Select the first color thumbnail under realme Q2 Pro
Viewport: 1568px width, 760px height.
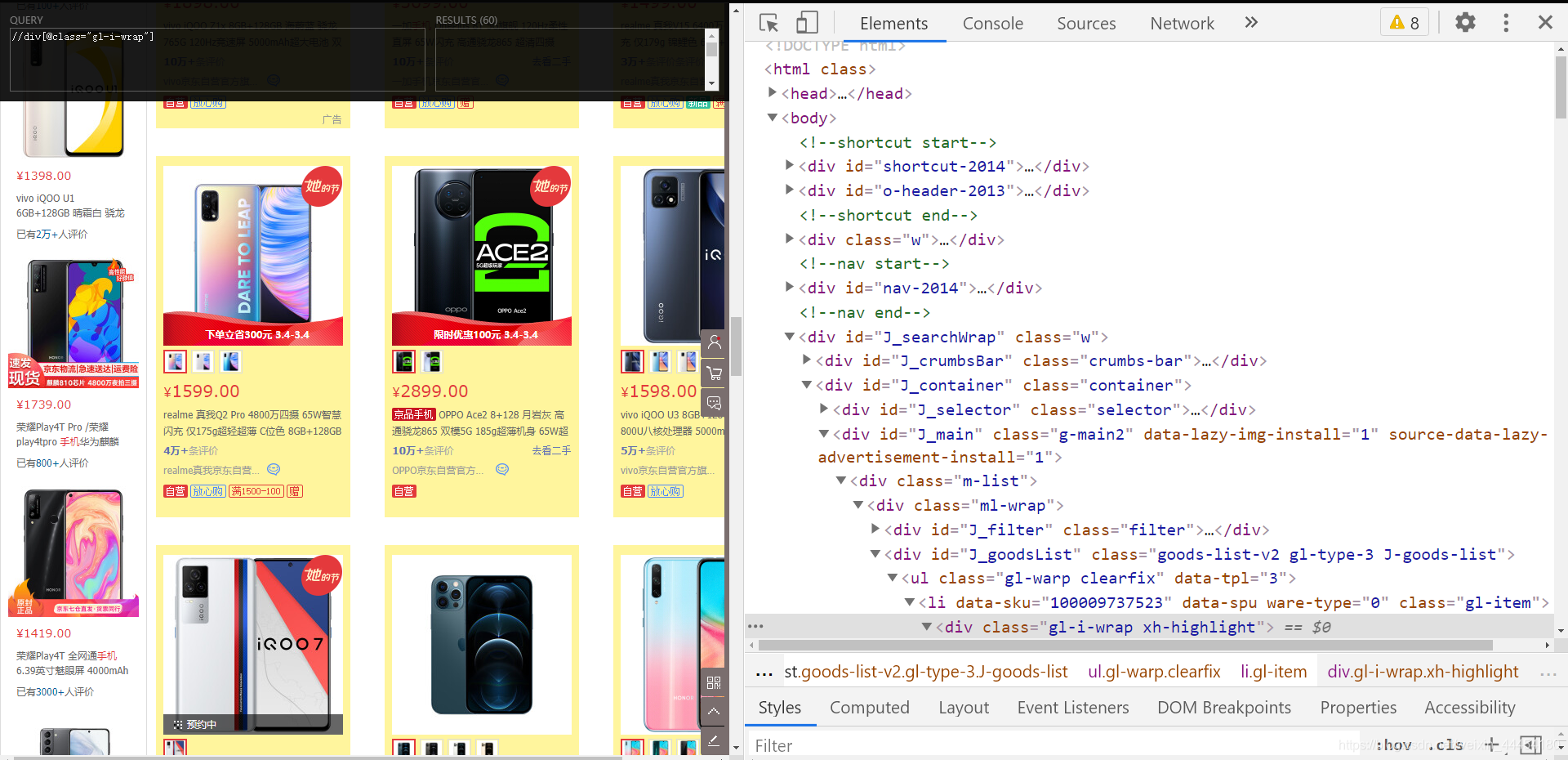click(175, 361)
